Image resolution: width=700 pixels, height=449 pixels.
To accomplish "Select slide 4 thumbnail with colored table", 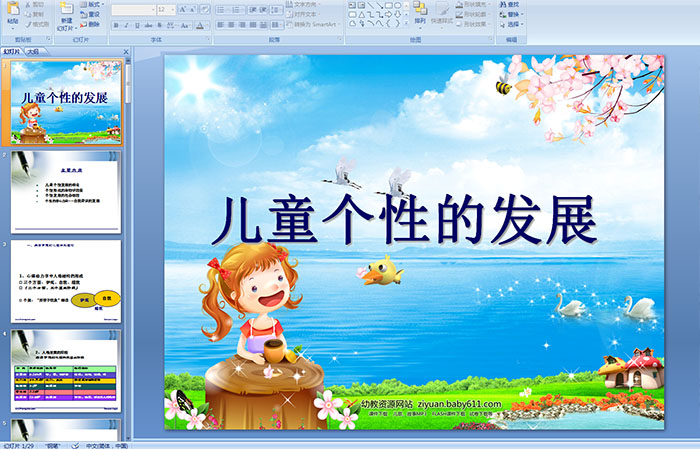I will [66, 371].
